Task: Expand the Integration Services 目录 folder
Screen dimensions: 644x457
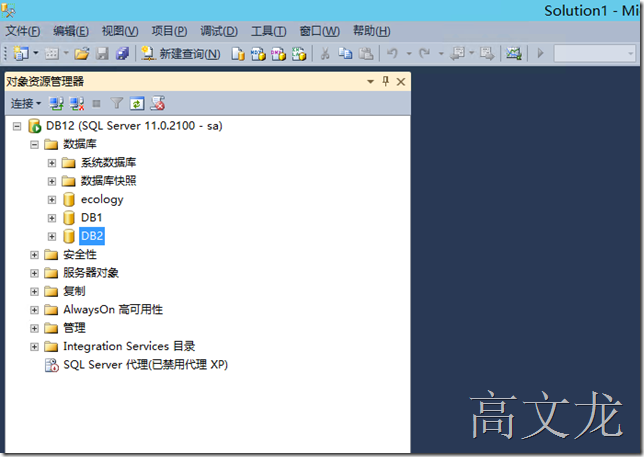Action: (34, 347)
